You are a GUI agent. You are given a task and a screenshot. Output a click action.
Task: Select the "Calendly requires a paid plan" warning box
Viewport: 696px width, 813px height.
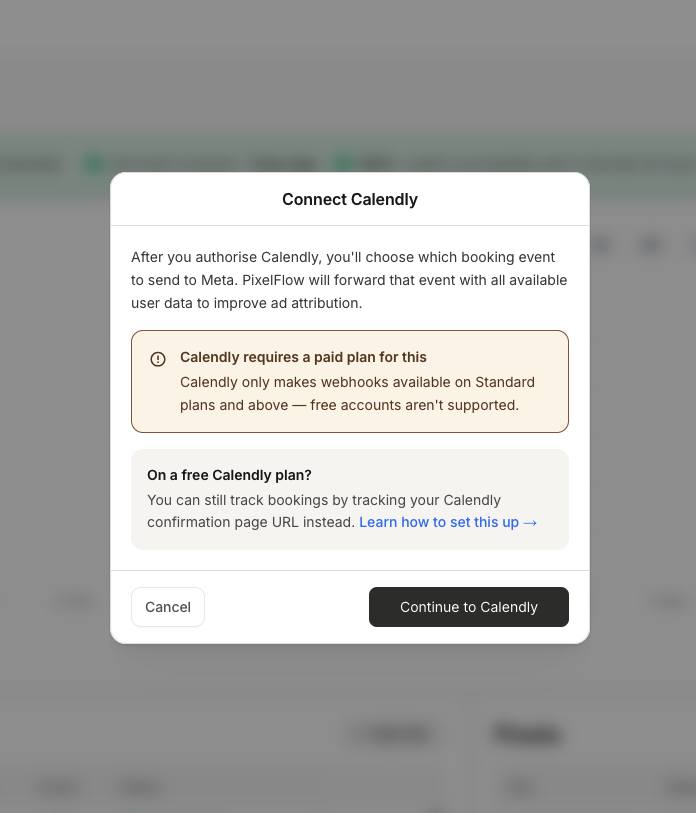349,381
